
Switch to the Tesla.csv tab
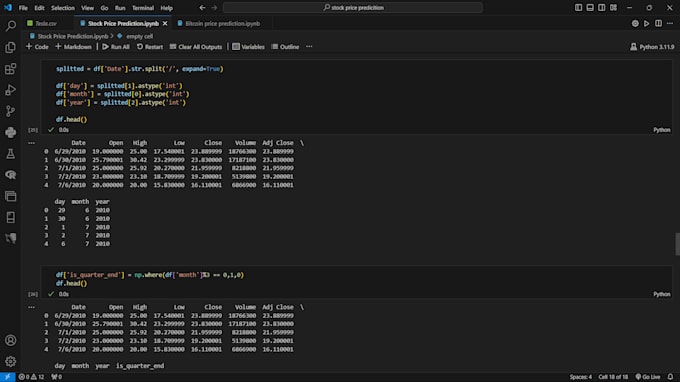46,23
